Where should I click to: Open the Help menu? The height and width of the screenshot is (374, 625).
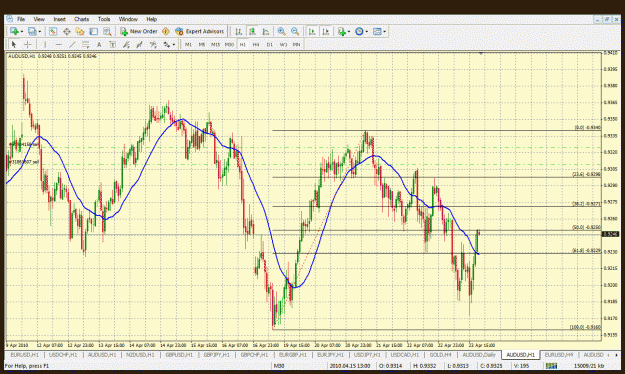point(151,19)
